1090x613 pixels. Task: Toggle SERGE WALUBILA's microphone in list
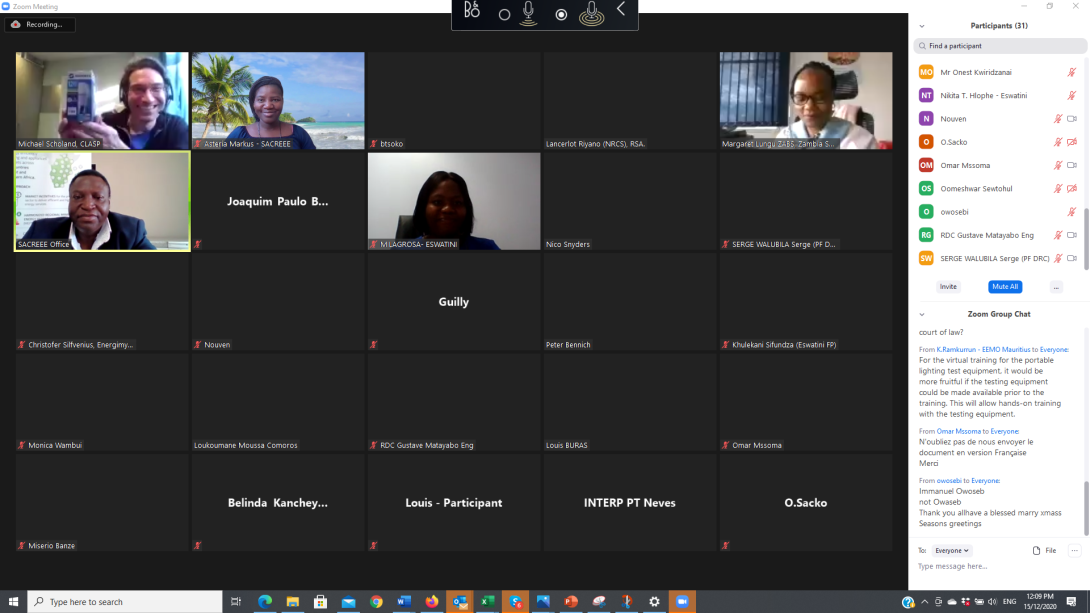[x=1058, y=259]
